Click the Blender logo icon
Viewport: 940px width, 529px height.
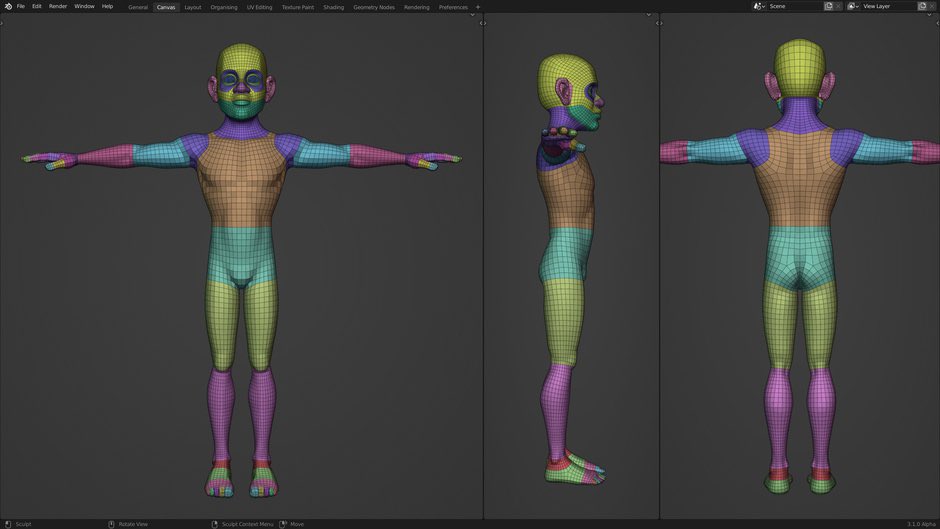pos(8,6)
